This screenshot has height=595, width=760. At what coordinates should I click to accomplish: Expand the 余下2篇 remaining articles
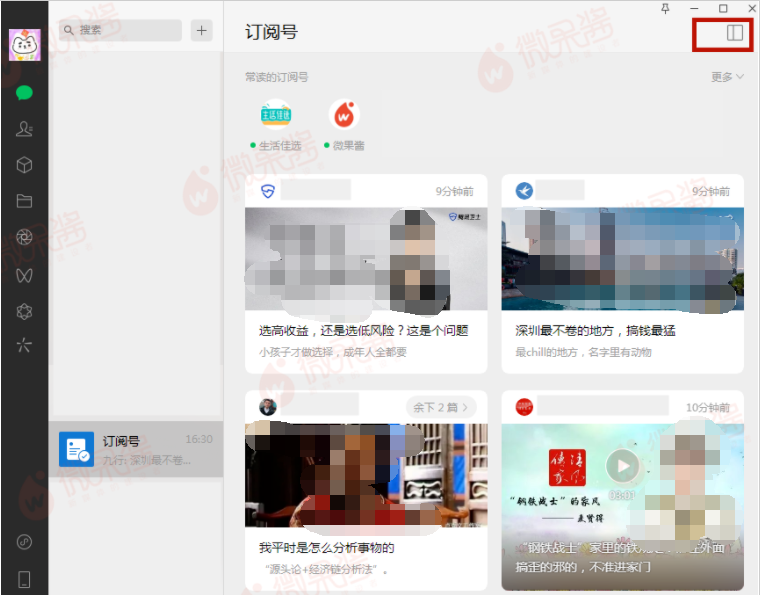click(440, 407)
